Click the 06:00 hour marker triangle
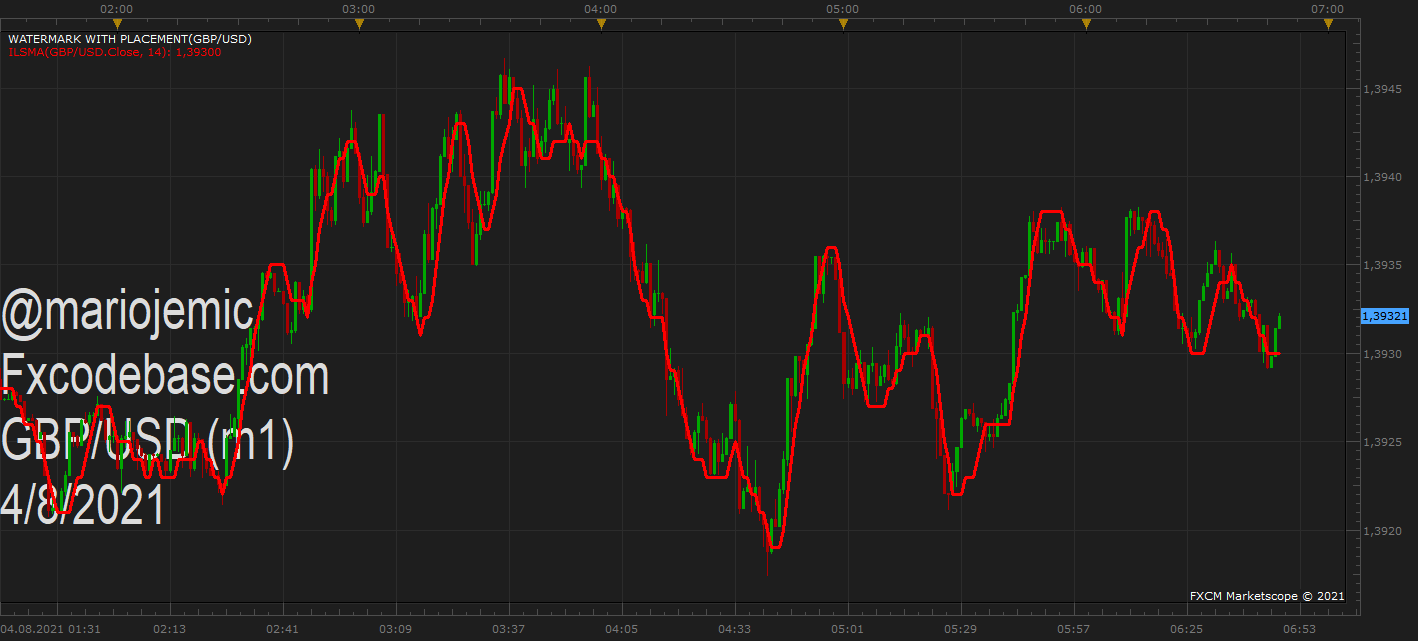Image resolution: width=1418 pixels, height=641 pixels. [x=1086, y=23]
